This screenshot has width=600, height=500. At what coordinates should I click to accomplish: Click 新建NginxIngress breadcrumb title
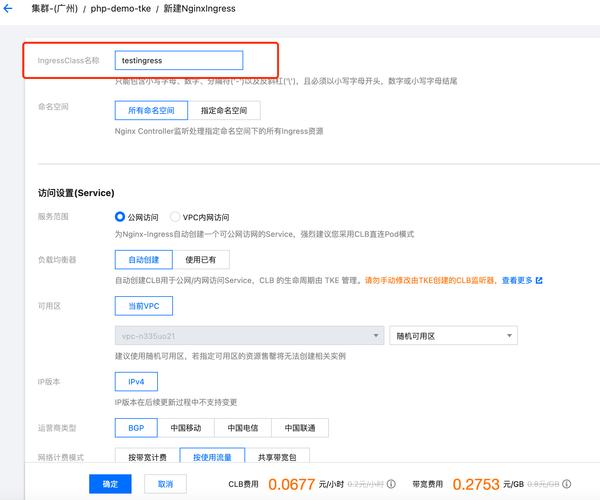[199, 8]
